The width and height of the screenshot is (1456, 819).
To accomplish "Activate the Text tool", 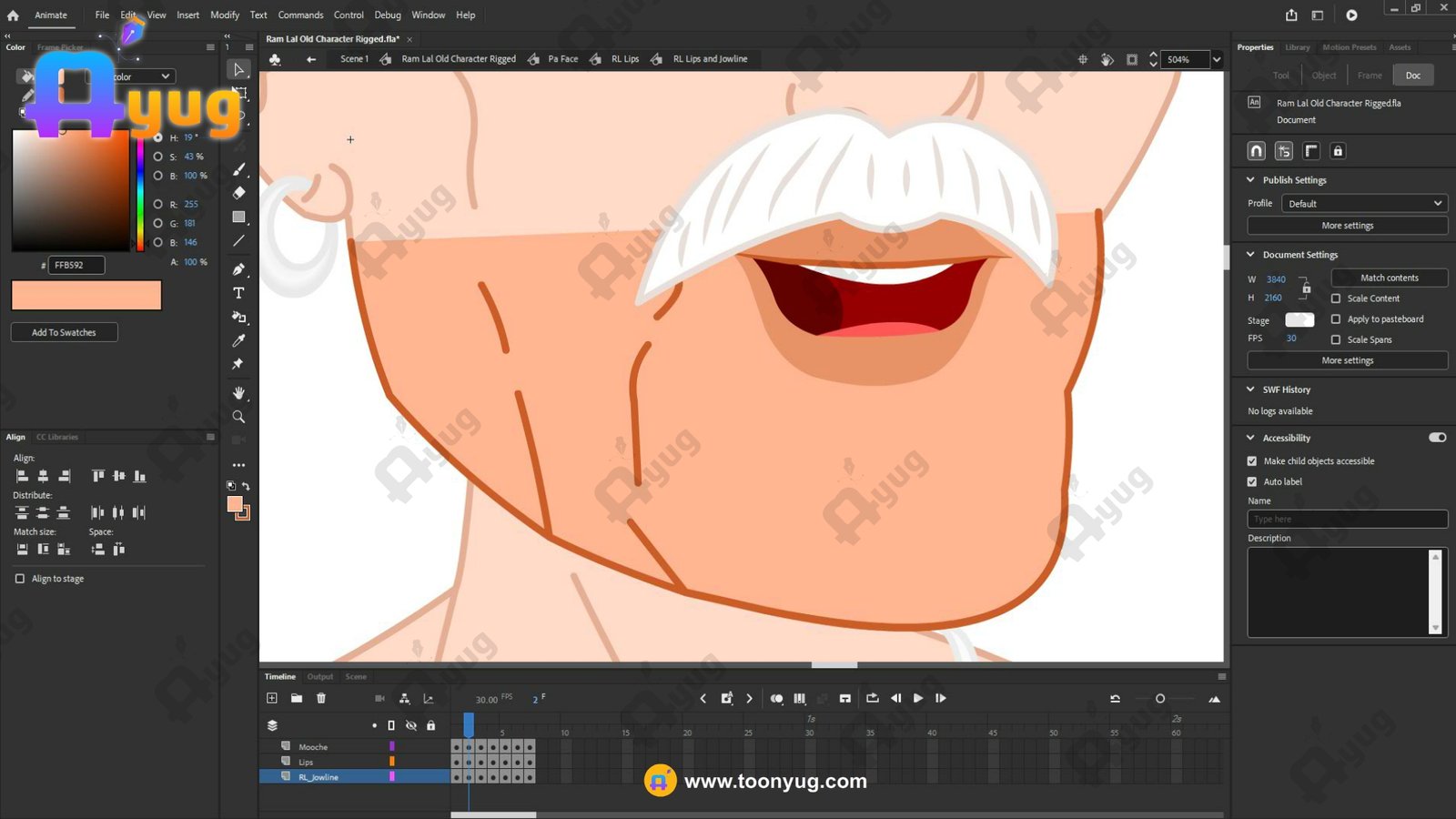I will point(238,293).
